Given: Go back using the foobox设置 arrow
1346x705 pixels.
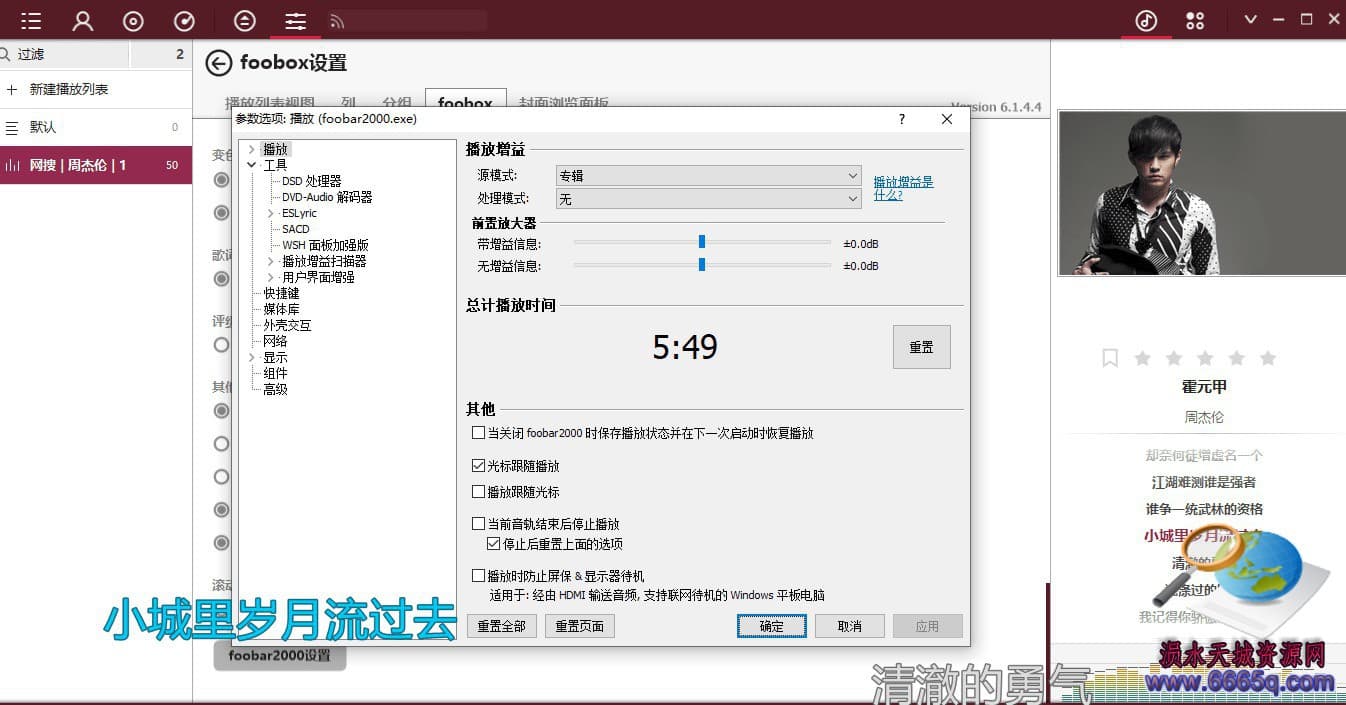Looking at the screenshot, I should pyautogui.click(x=218, y=63).
